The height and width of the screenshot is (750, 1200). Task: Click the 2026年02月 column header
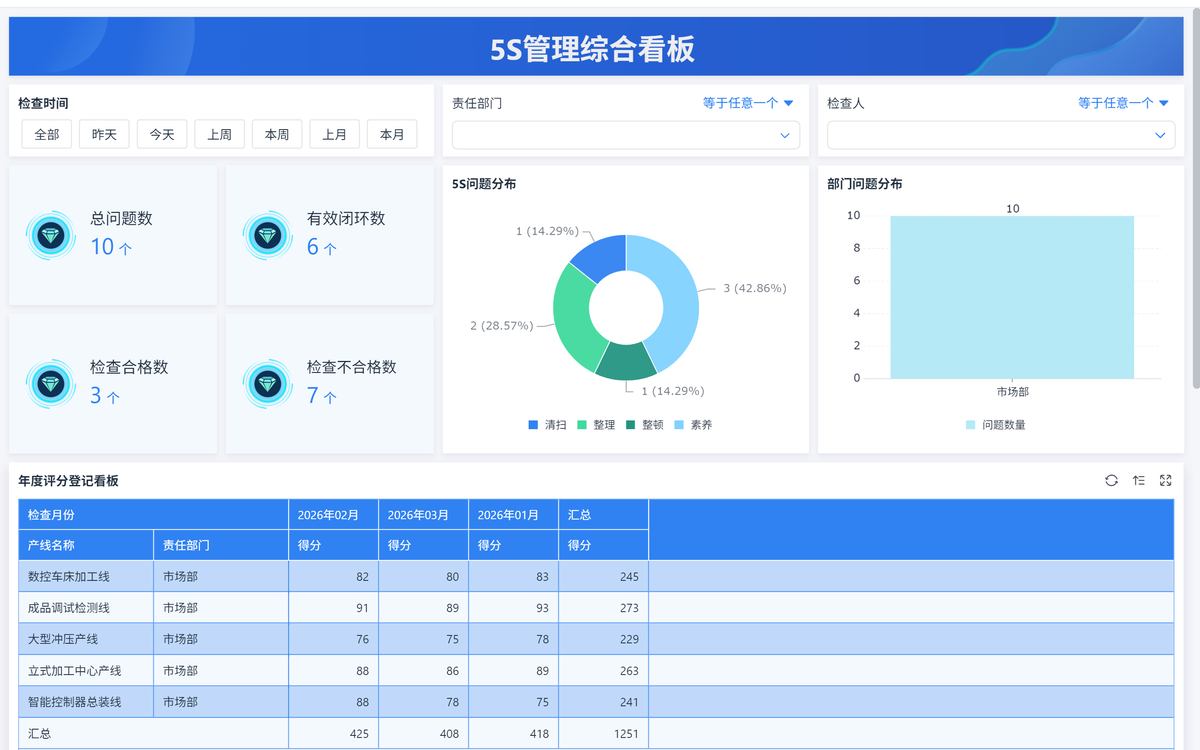point(333,515)
